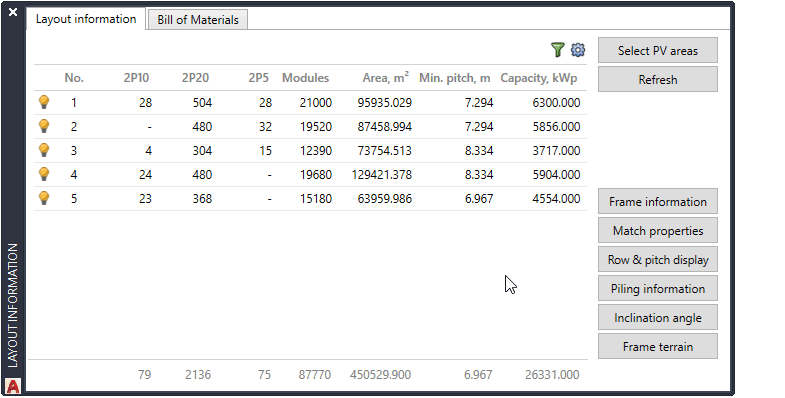Click the AutoCAD logo icon in sidebar
Screen dimensions: 785x398
[13, 386]
